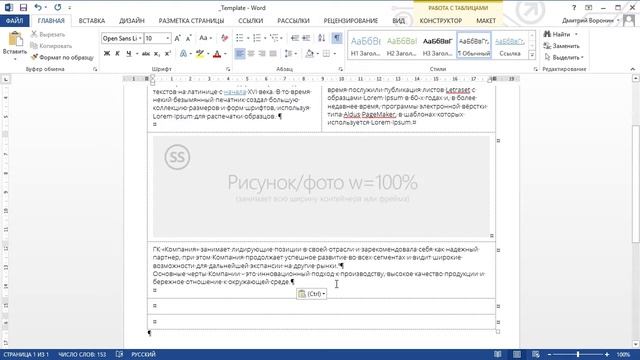Increase font size with the larger A icon
This screenshot has height=360, width=640.
pyautogui.click(x=177, y=38)
